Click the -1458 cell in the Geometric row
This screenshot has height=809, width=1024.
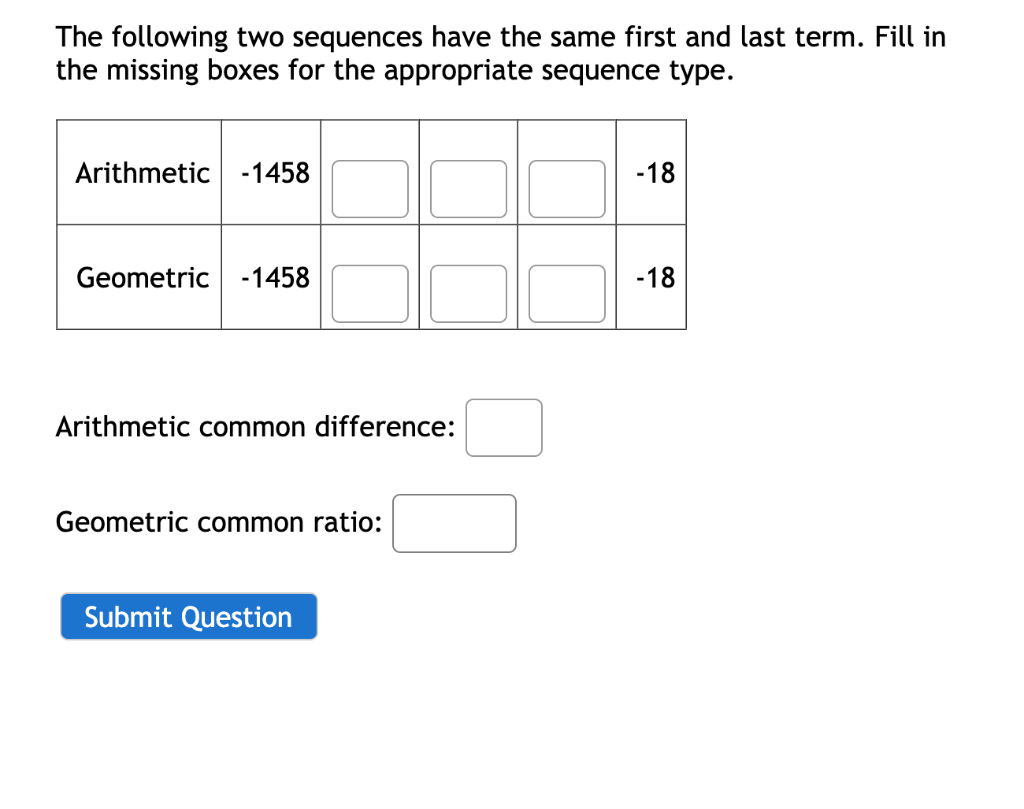(x=270, y=277)
